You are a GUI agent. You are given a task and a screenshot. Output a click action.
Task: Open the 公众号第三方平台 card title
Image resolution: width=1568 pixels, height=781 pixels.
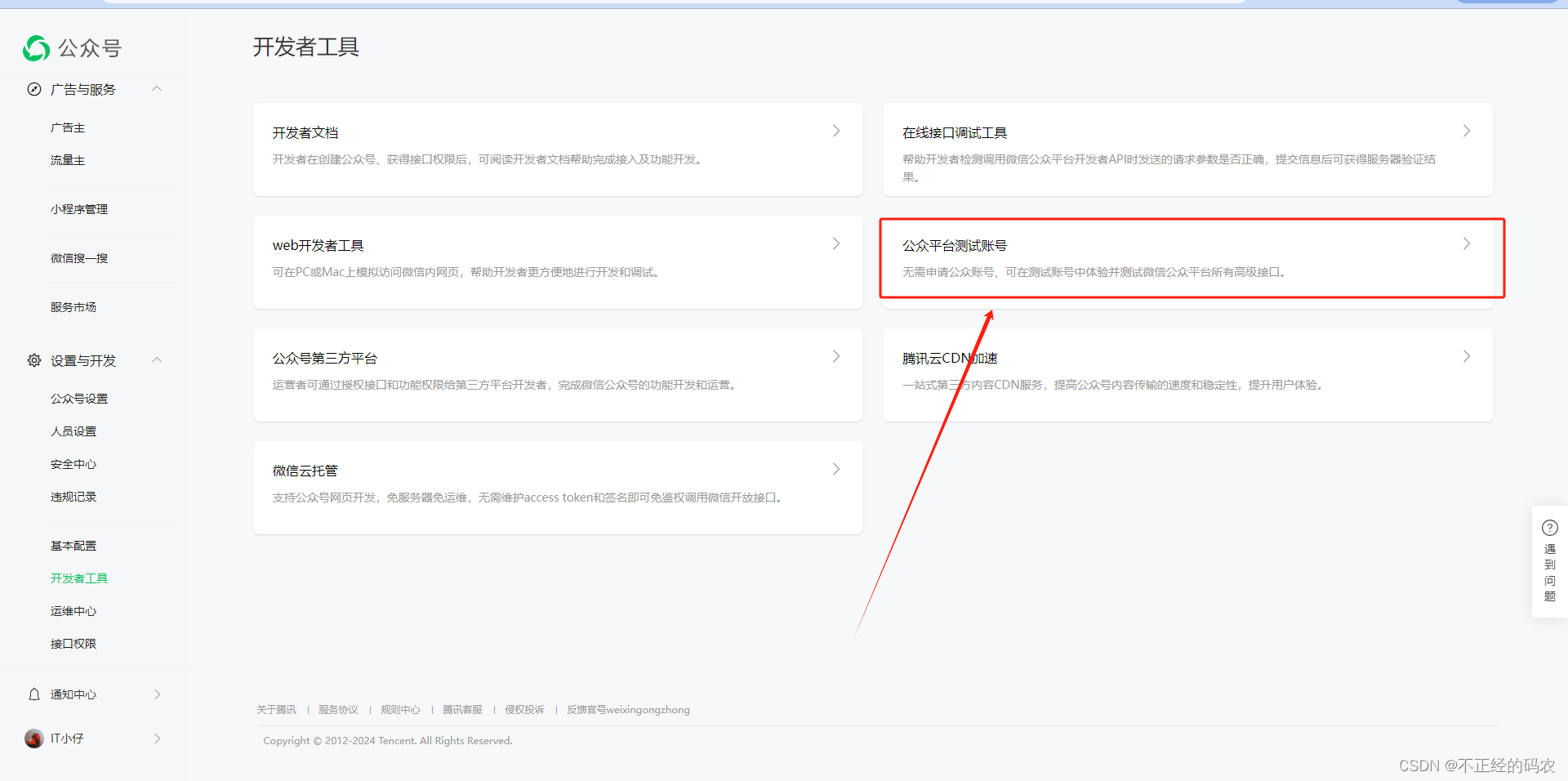[x=325, y=358]
